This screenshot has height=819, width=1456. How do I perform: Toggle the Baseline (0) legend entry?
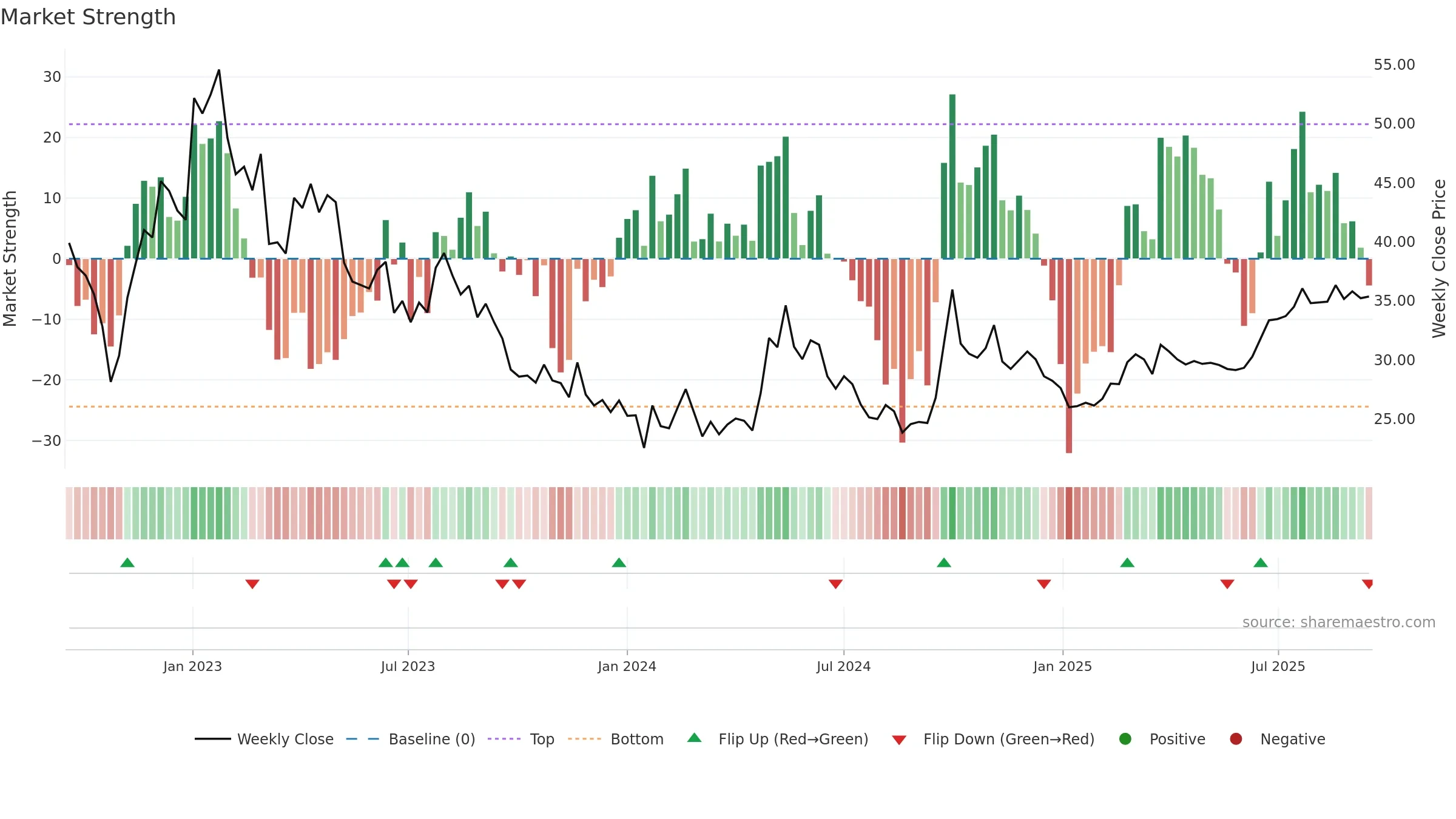[411, 739]
